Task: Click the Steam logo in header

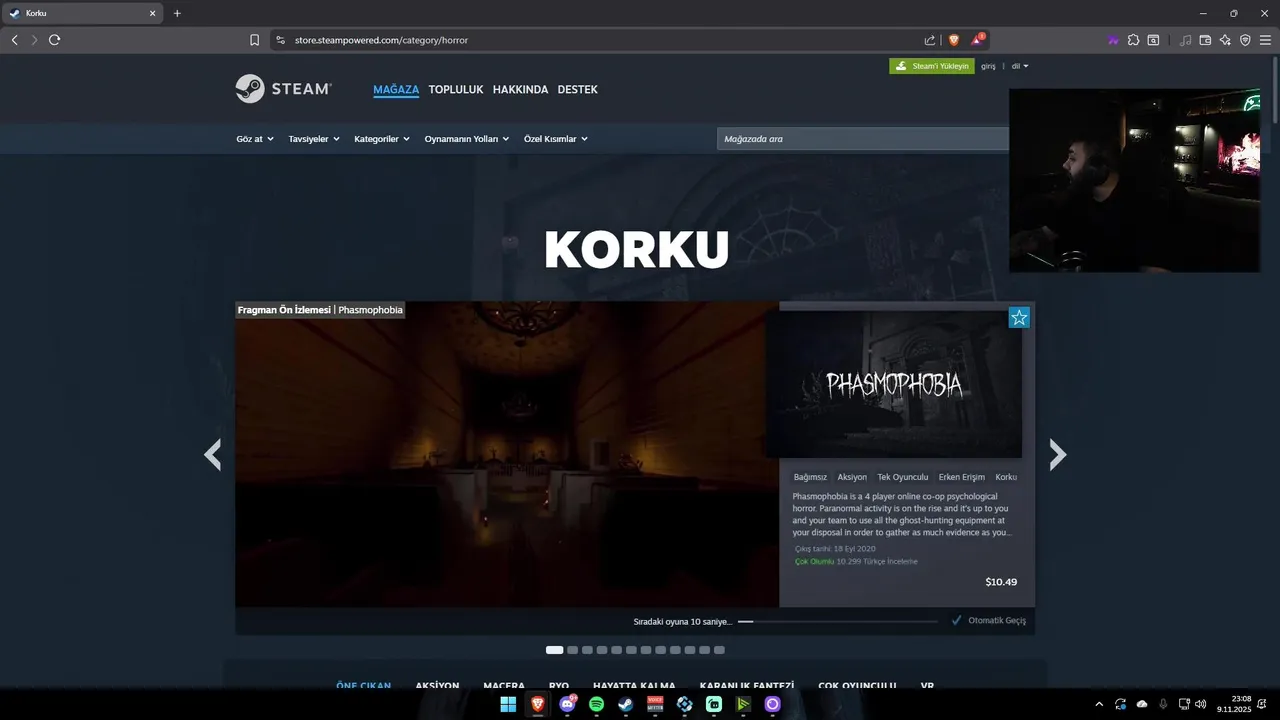Action: click(x=284, y=89)
